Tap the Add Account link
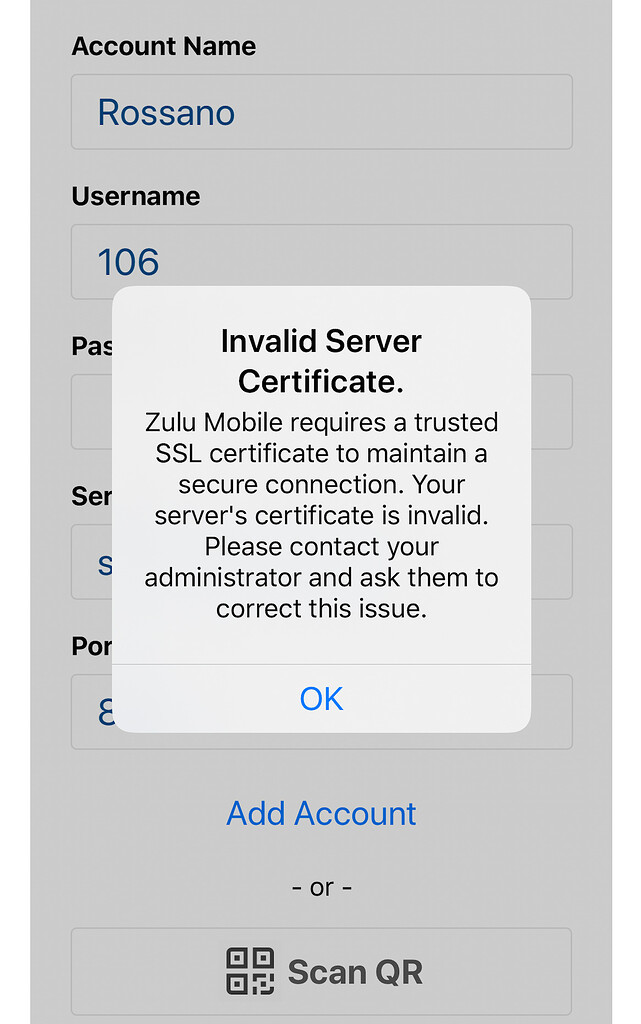Viewport: 641px width, 1024px height. (x=321, y=814)
